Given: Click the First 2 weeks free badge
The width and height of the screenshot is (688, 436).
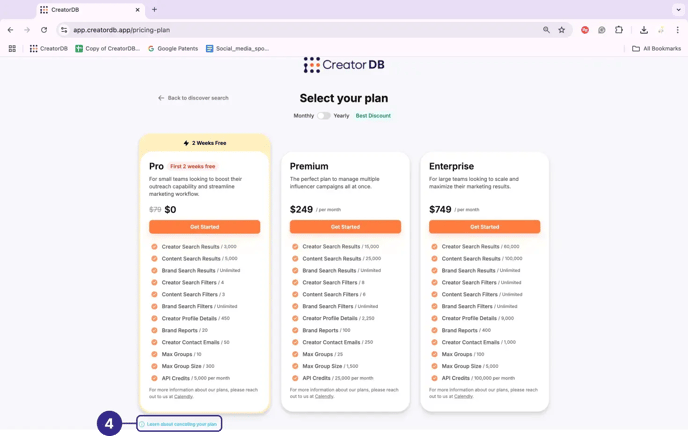Looking at the screenshot, I should [x=193, y=166].
